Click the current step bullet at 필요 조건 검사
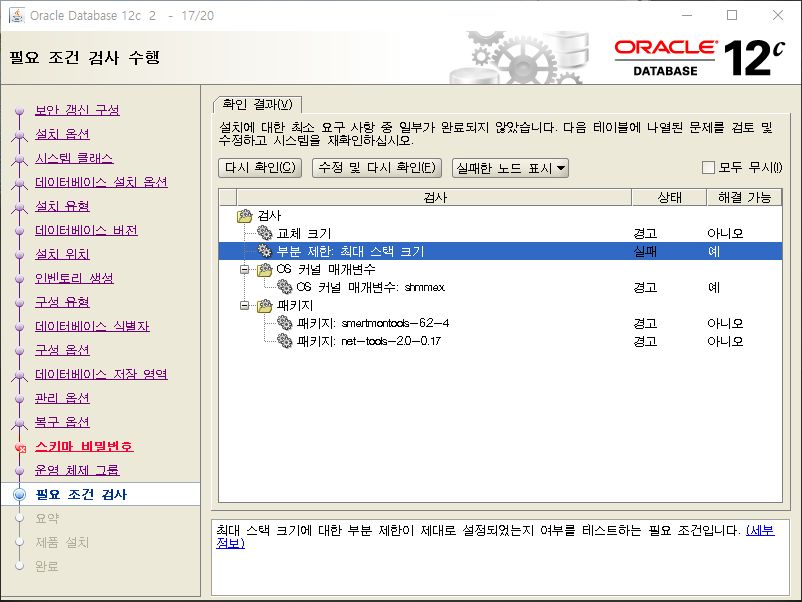This screenshot has width=802, height=602. pyautogui.click(x=19, y=494)
